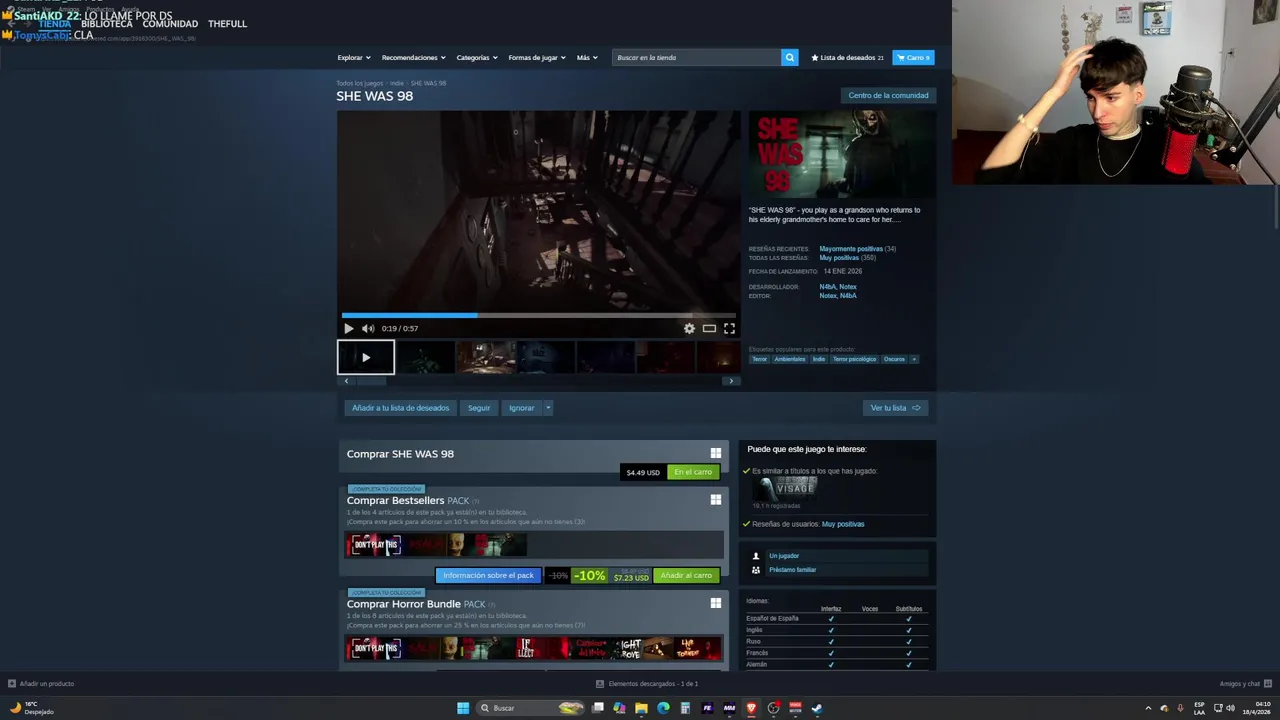Viewport: 1280px width, 720px height.
Task: Expand the Recomendaciones dropdown menu
Action: [414, 57]
